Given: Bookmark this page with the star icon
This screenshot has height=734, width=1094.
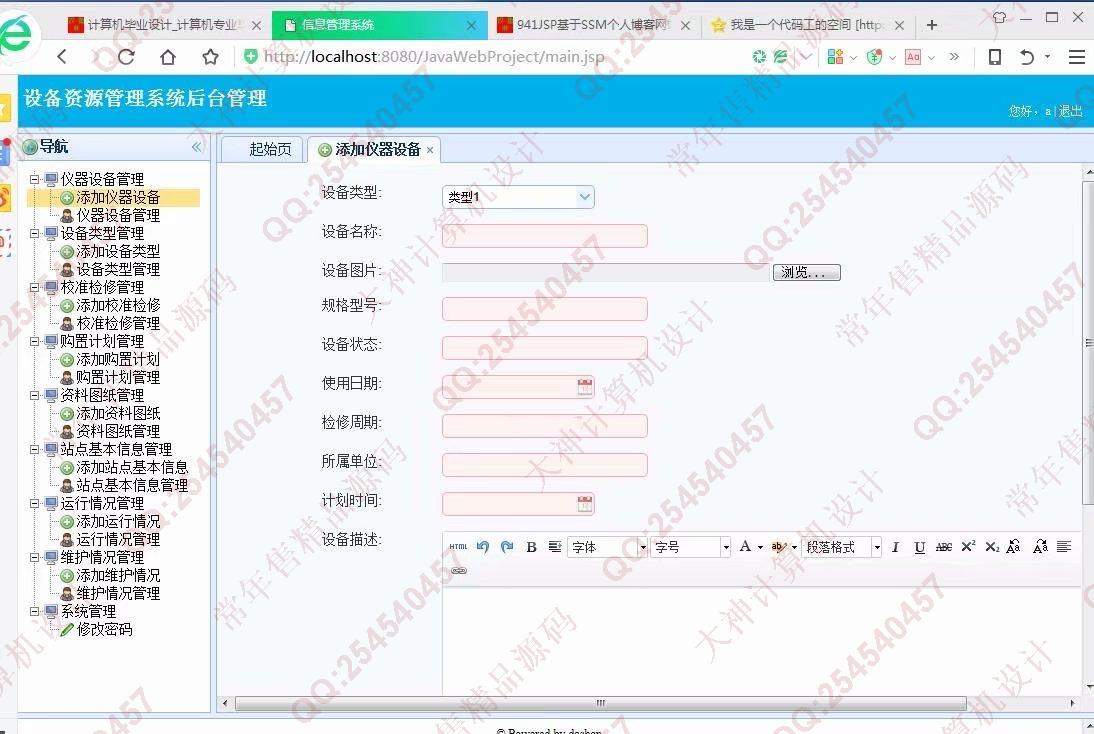Looking at the screenshot, I should coord(210,57).
